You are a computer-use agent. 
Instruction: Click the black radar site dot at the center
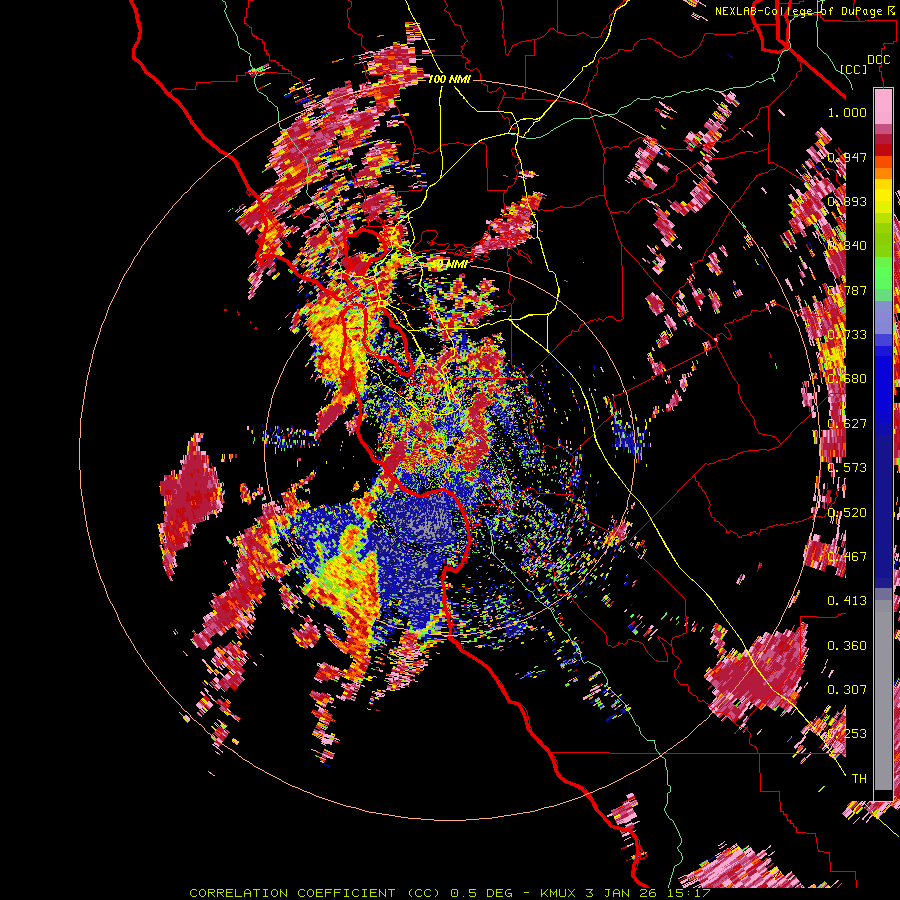[x=451, y=449]
